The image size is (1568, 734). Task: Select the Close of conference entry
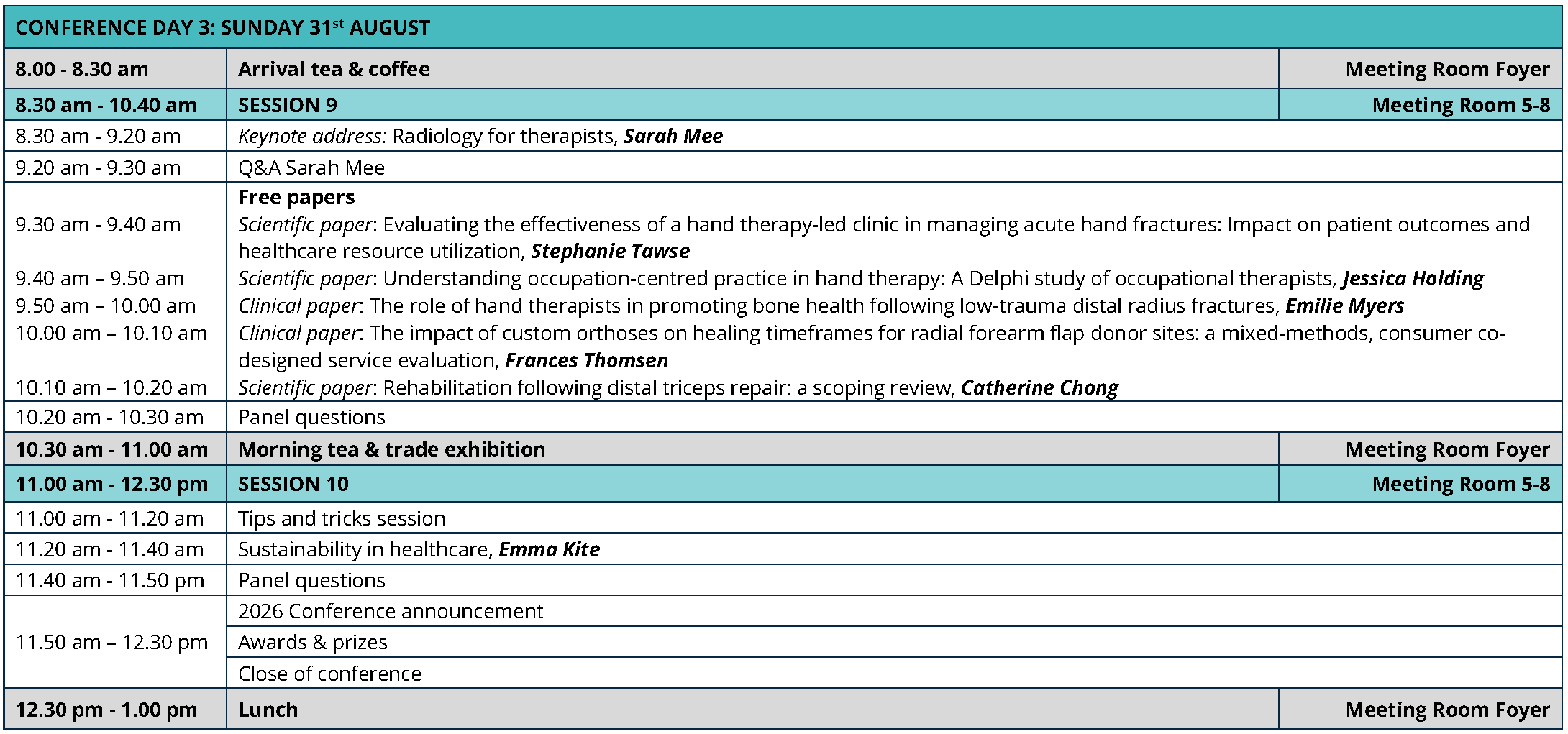pyautogui.click(x=329, y=674)
